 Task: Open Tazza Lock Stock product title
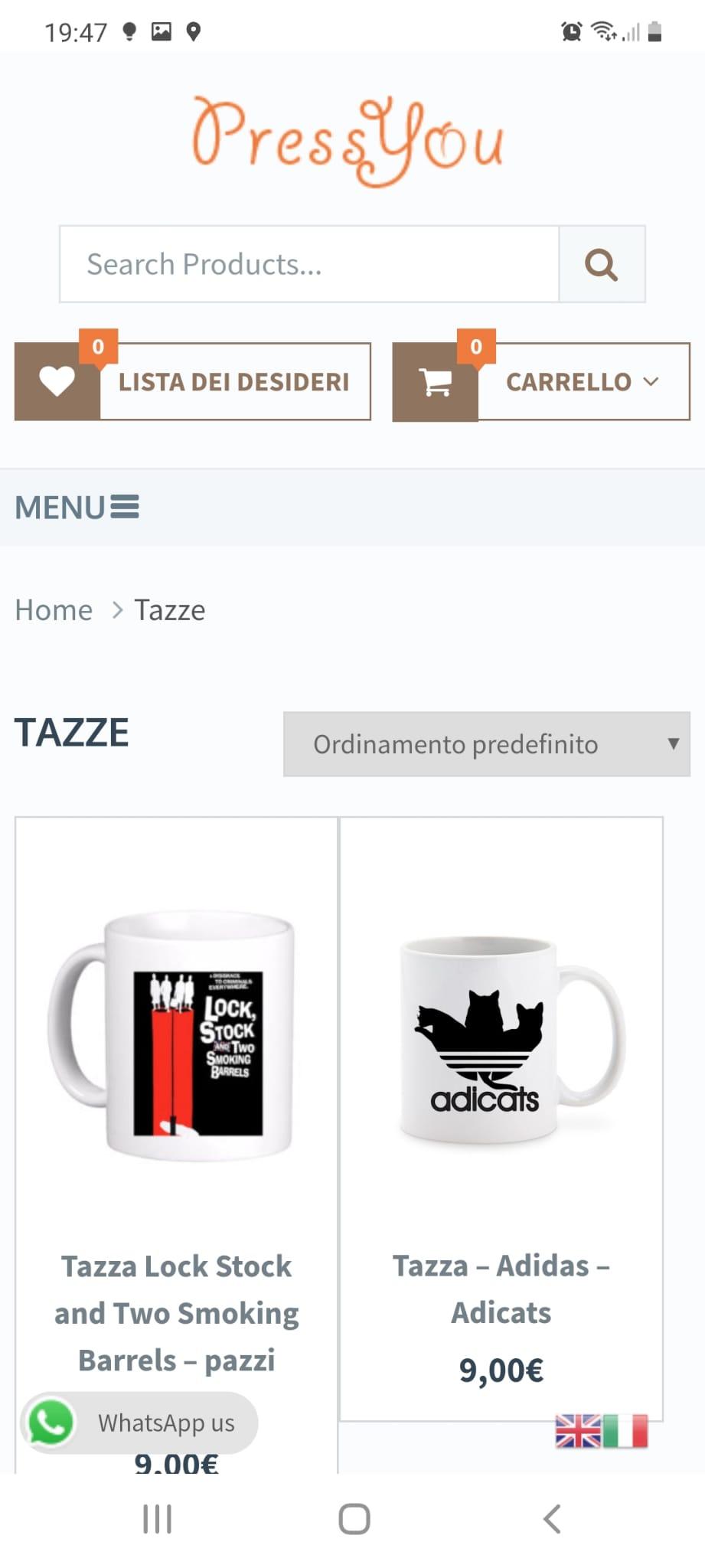coord(177,1313)
